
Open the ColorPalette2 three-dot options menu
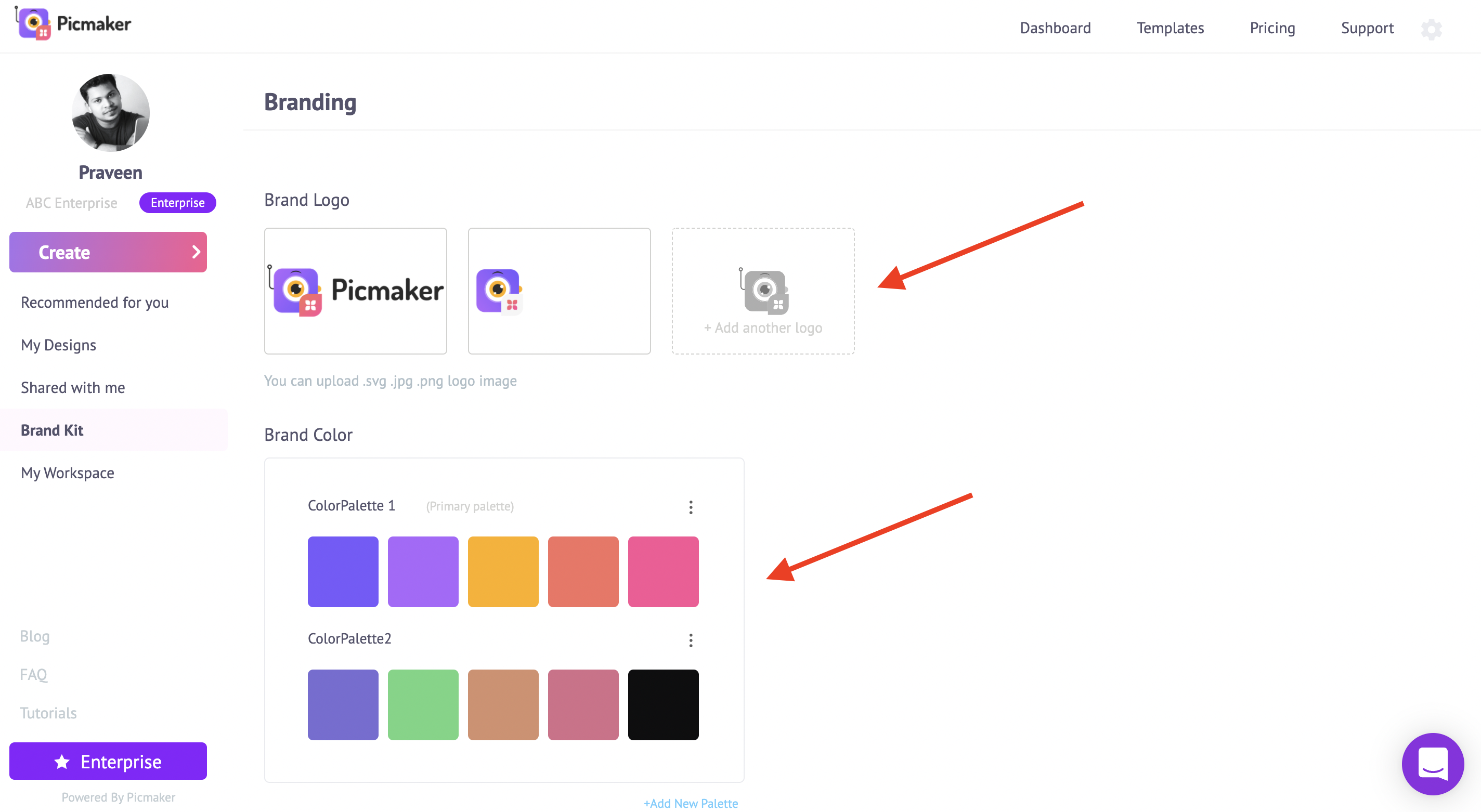pyautogui.click(x=691, y=639)
